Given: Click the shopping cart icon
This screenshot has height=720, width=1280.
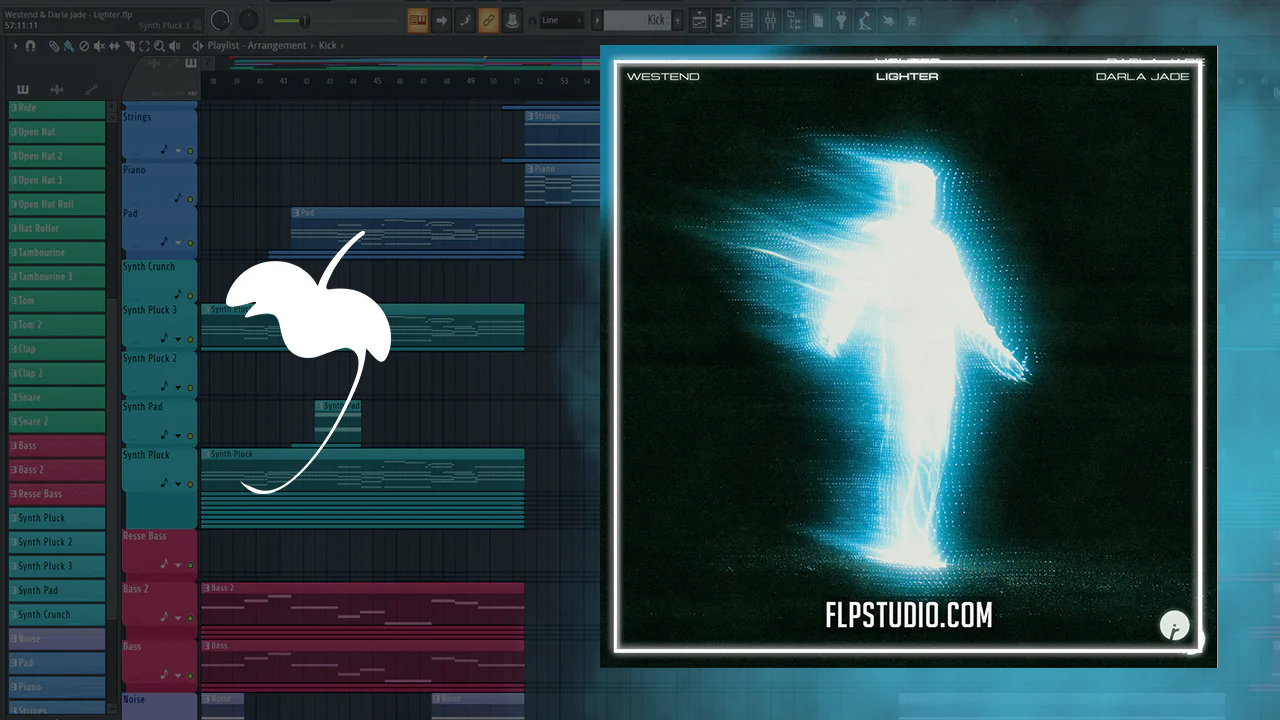Looking at the screenshot, I should [x=912, y=20].
